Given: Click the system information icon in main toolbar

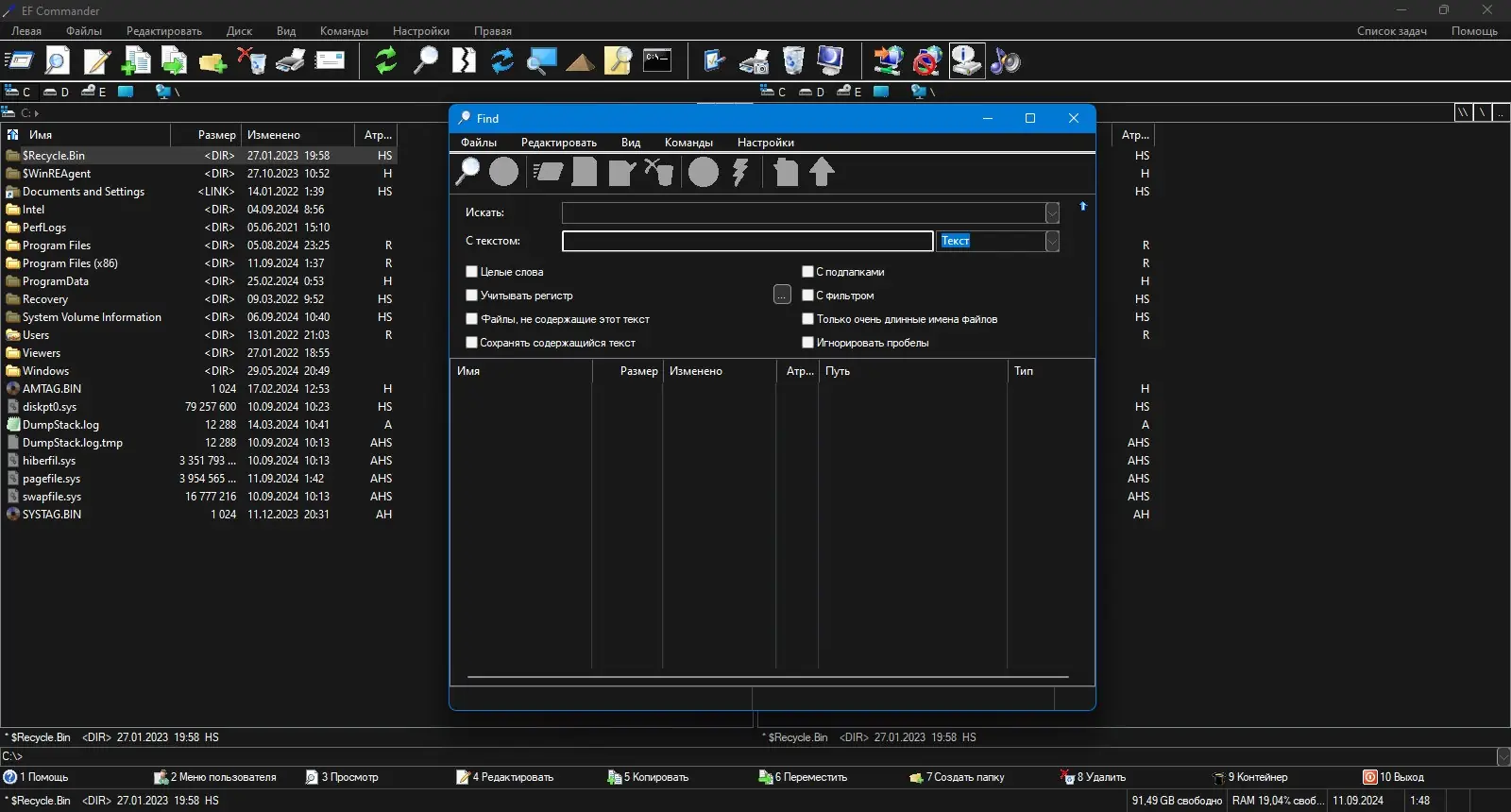Looking at the screenshot, I should pyautogui.click(x=967, y=61).
